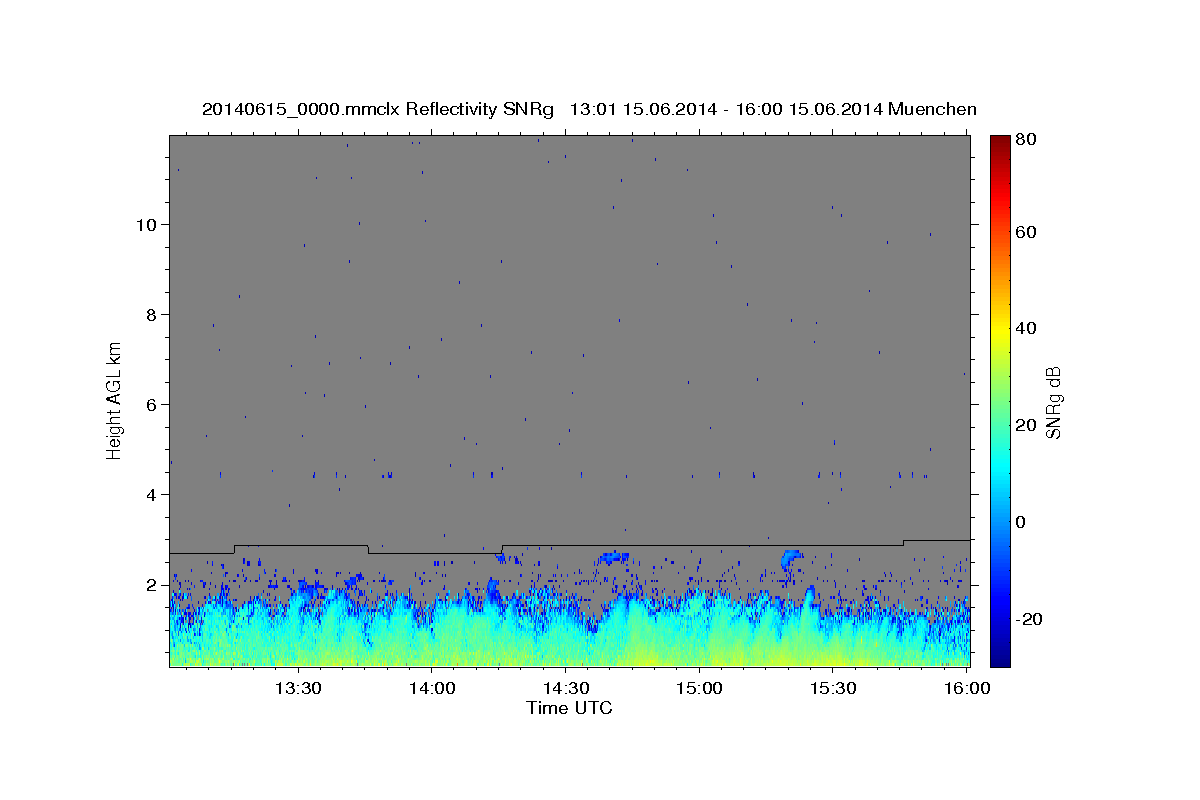This screenshot has width=1200, height=800.
Task: Click the 'Time UTC' axis label
Action: point(569,708)
